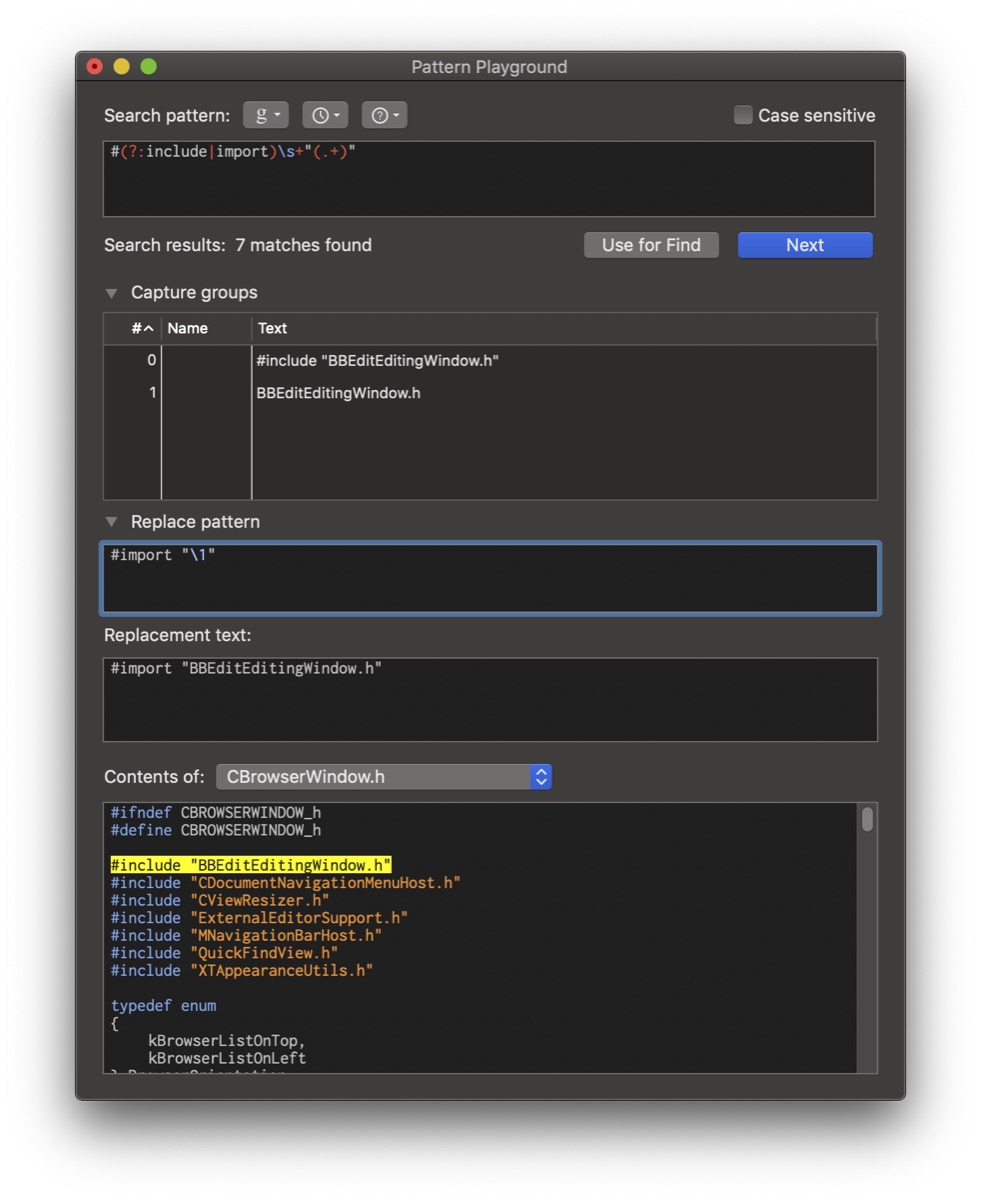
Task: Open the pattern help question-mark popup
Action: (x=384, y=115)
